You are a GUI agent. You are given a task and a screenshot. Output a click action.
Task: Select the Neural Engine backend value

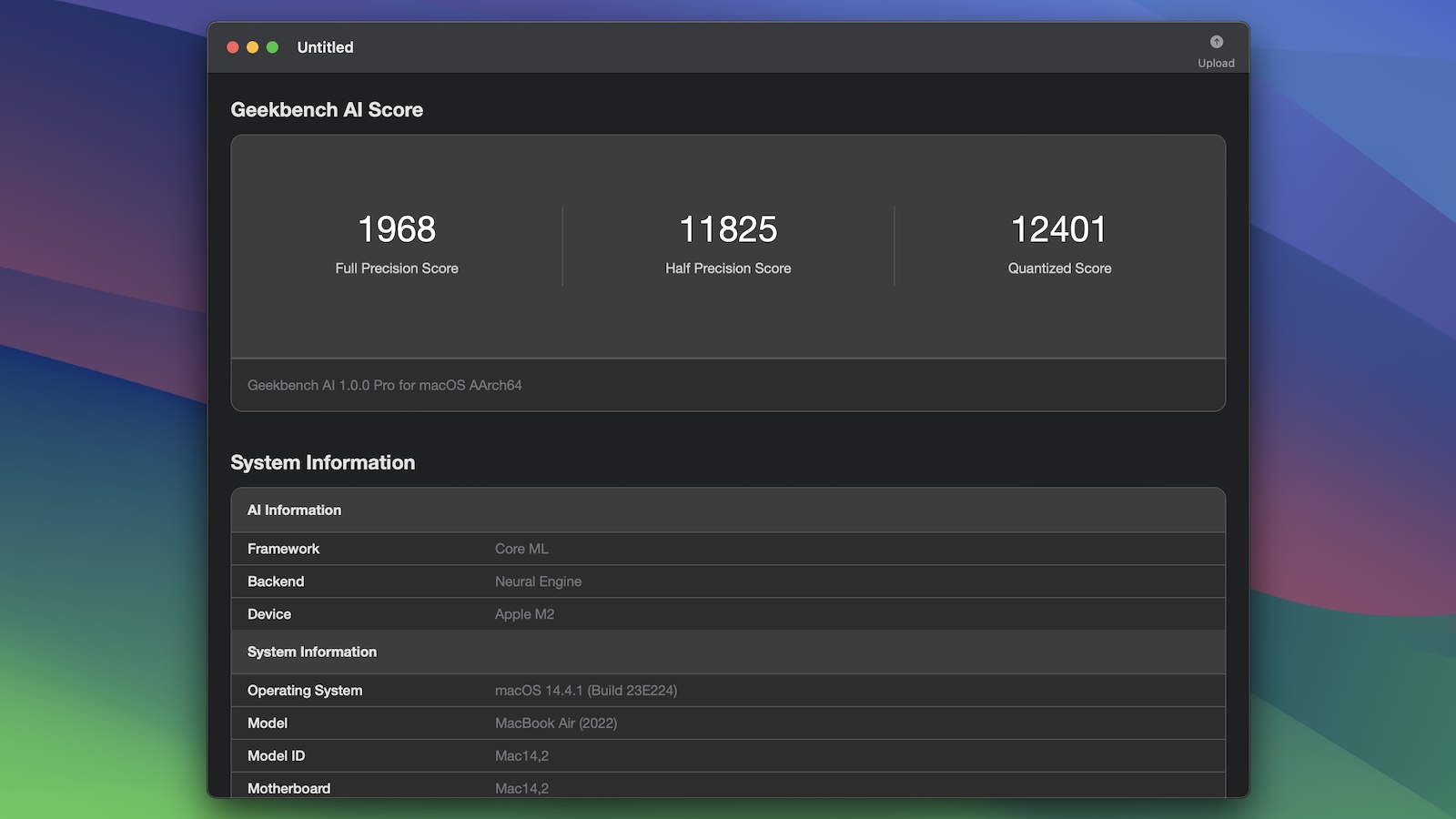(538, 581)
